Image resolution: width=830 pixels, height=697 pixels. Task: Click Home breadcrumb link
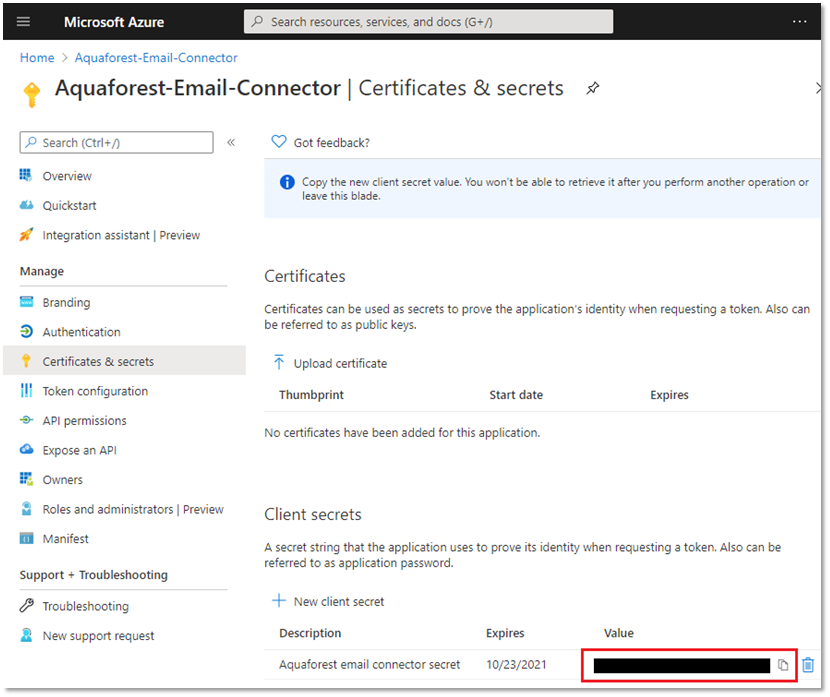pyautogui.click(x=37, y=58)
